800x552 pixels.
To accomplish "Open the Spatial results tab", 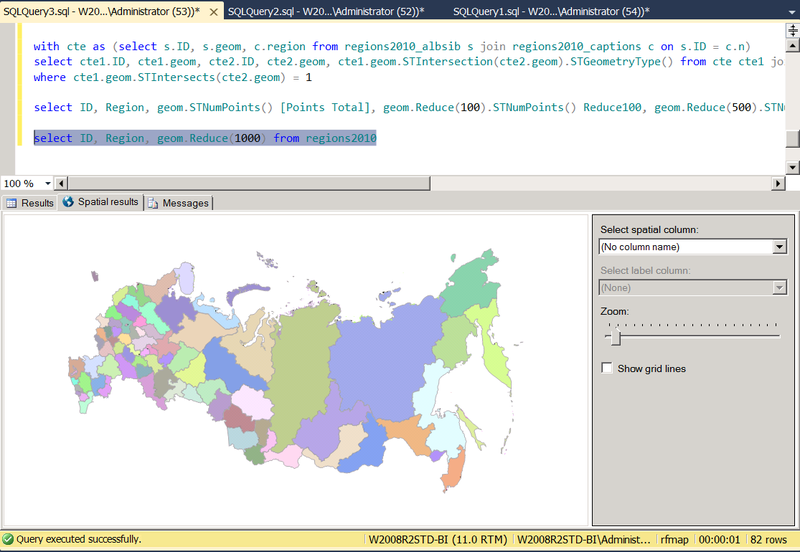I will (101, 202).
